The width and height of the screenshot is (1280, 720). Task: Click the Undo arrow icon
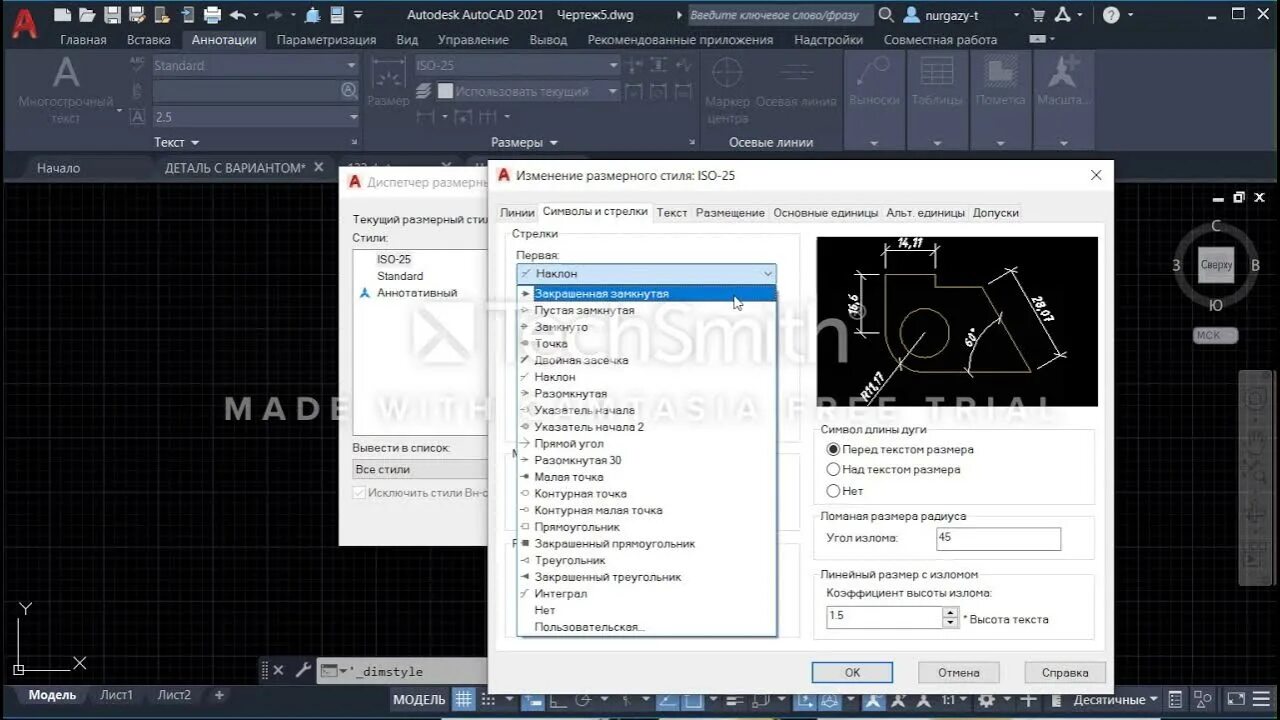[237, 15]
